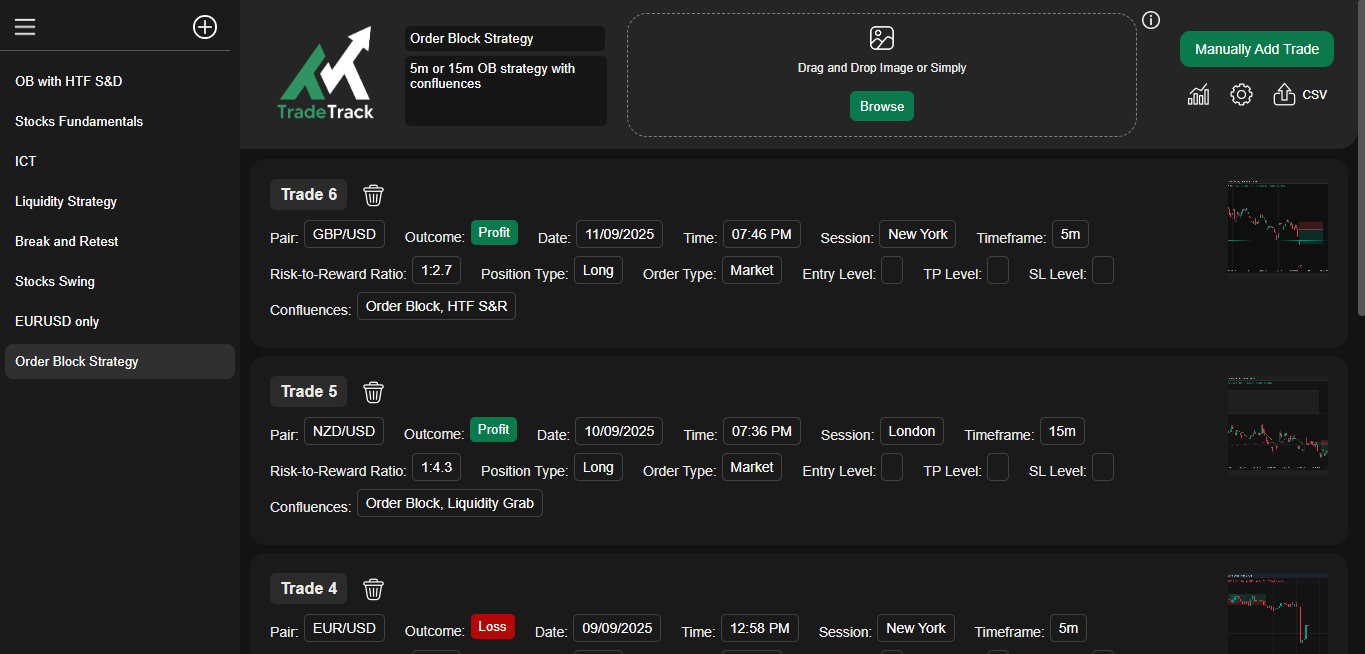1365x654 pixels.
Task: Delete Trade 4 with trash icon
Action: [x=374, y=589]
